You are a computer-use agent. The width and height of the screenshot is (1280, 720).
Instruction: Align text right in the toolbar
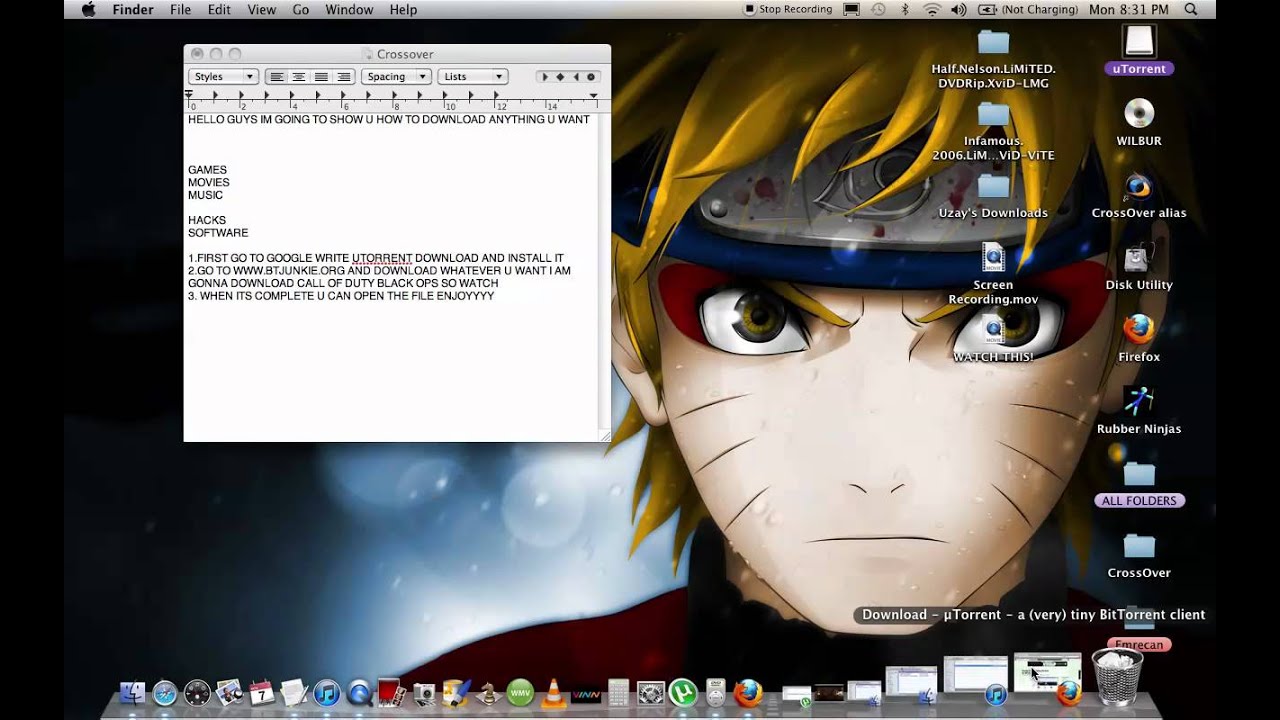(343, 77)
